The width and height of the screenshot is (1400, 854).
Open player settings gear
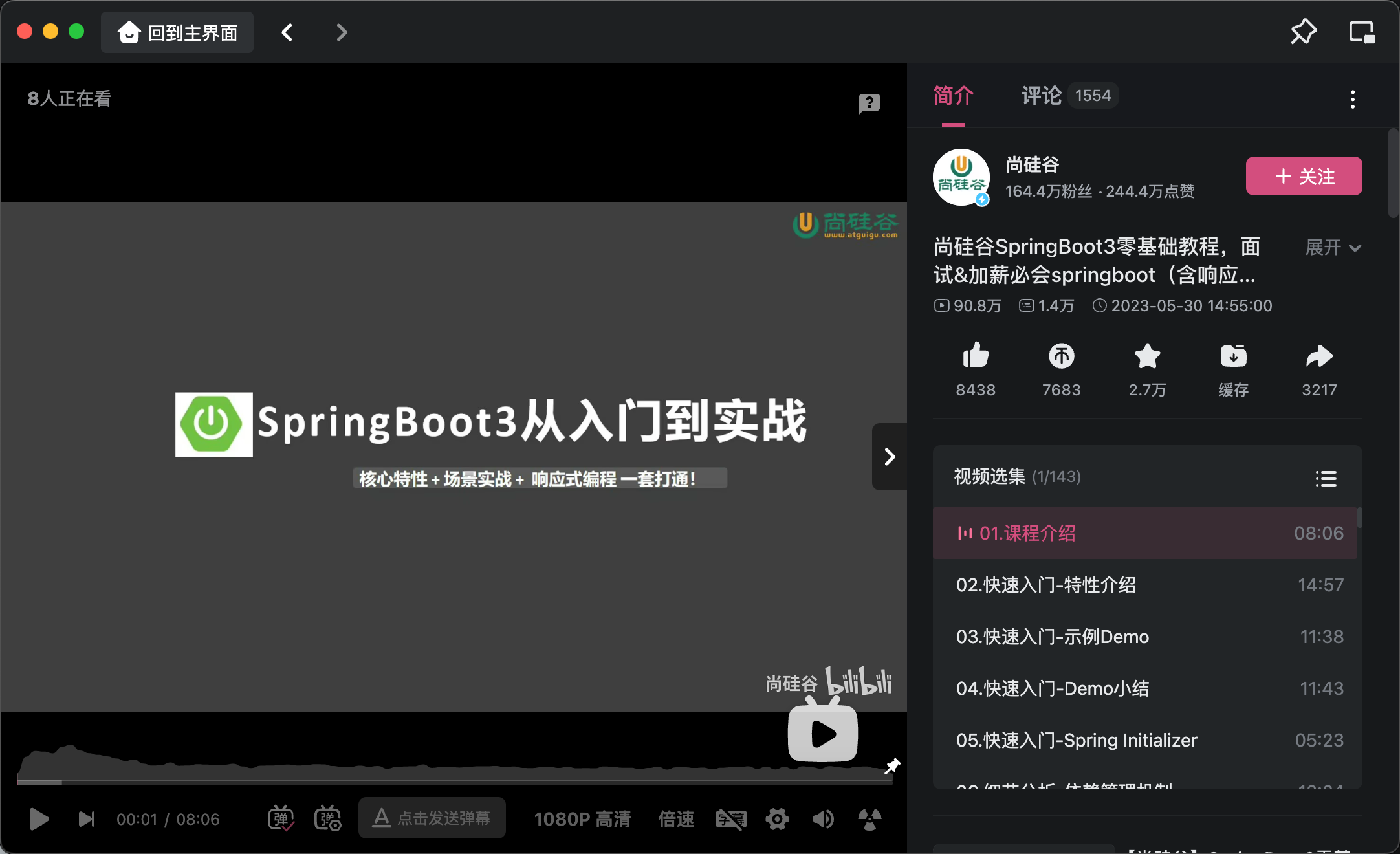coord(777,819)
